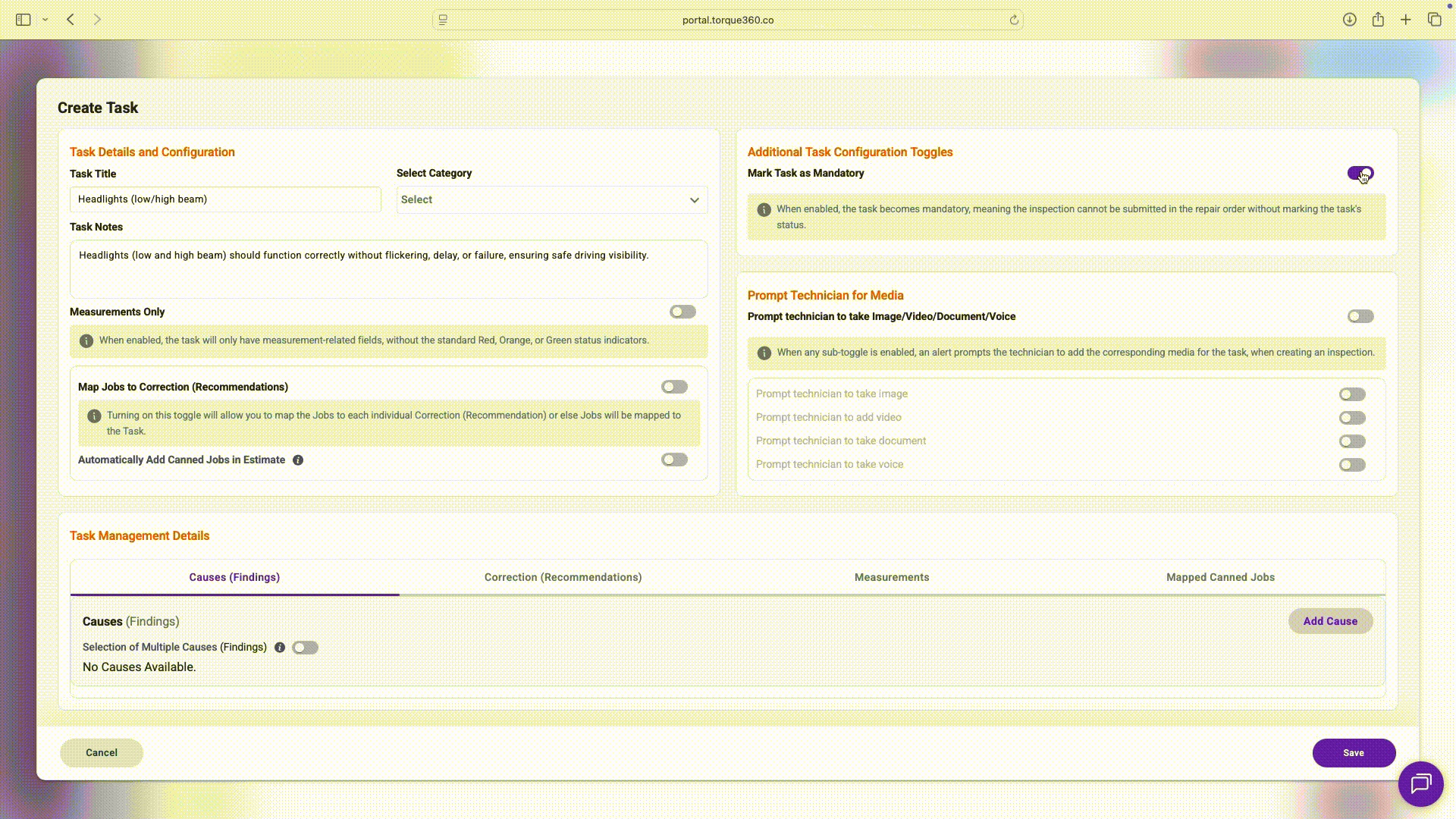The image size is (1456, 819).
Task: Enable the Measurements Only toggle
Action: point(682,312)
